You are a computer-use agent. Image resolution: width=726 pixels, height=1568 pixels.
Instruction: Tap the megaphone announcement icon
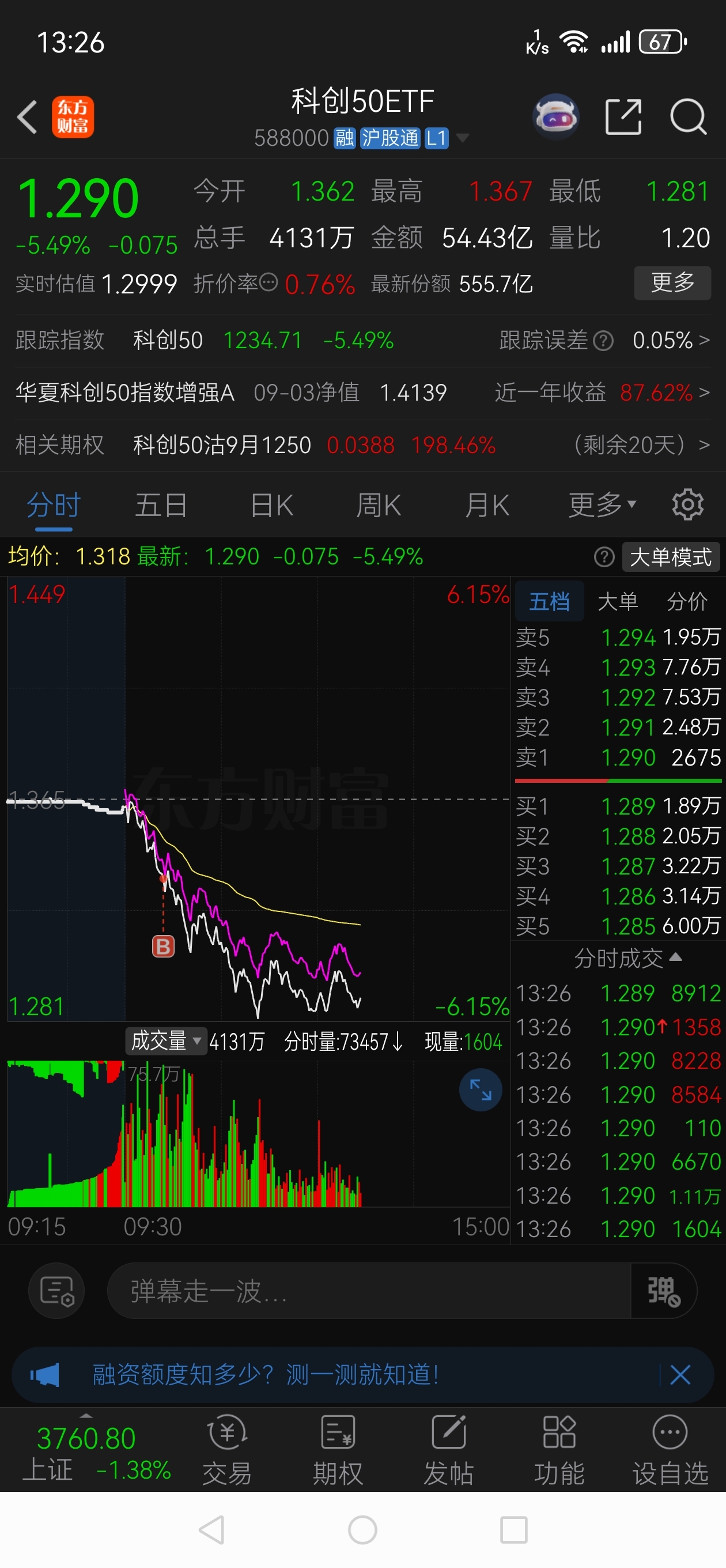pos(44,1374)
